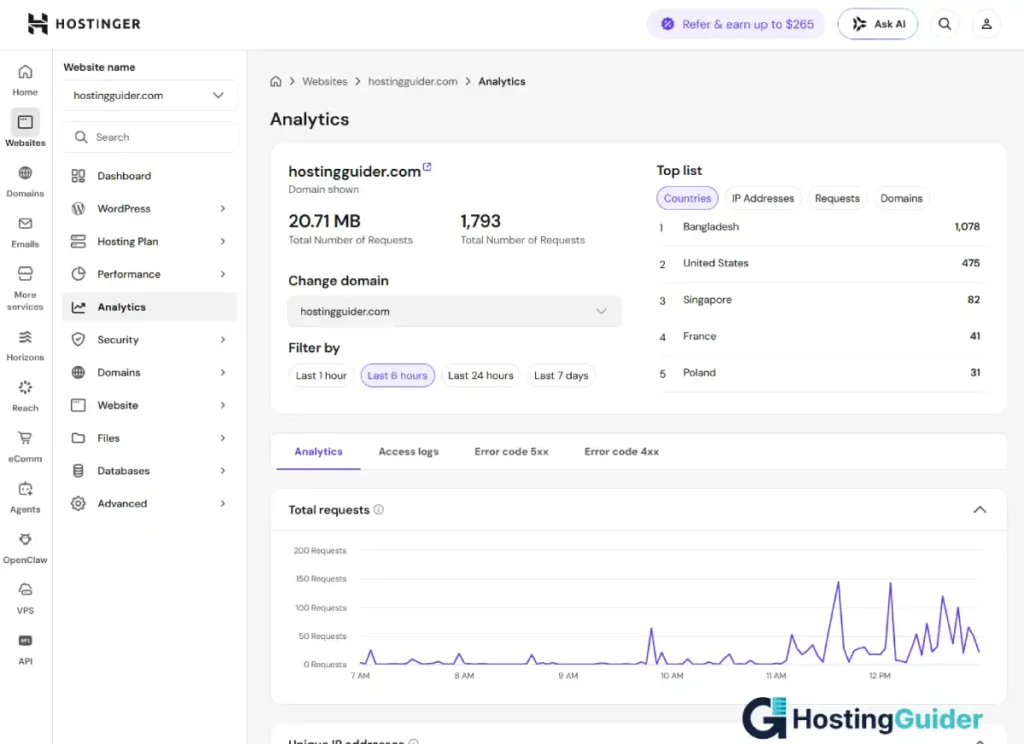Open the Agents icon
Viewport: 1024px width, 744px height.
tap(25, 489)
